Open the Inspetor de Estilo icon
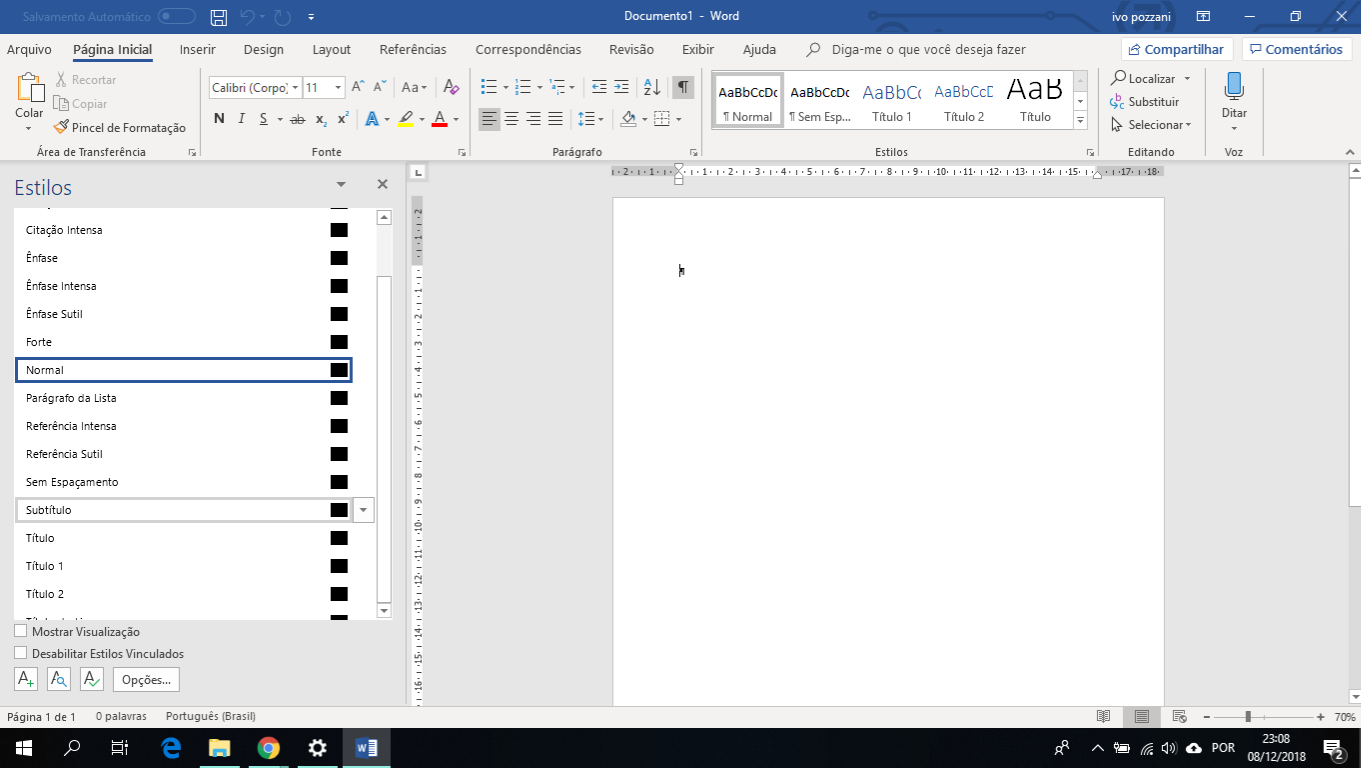Screen dimensions: 1361x768 tap(59, 679)
